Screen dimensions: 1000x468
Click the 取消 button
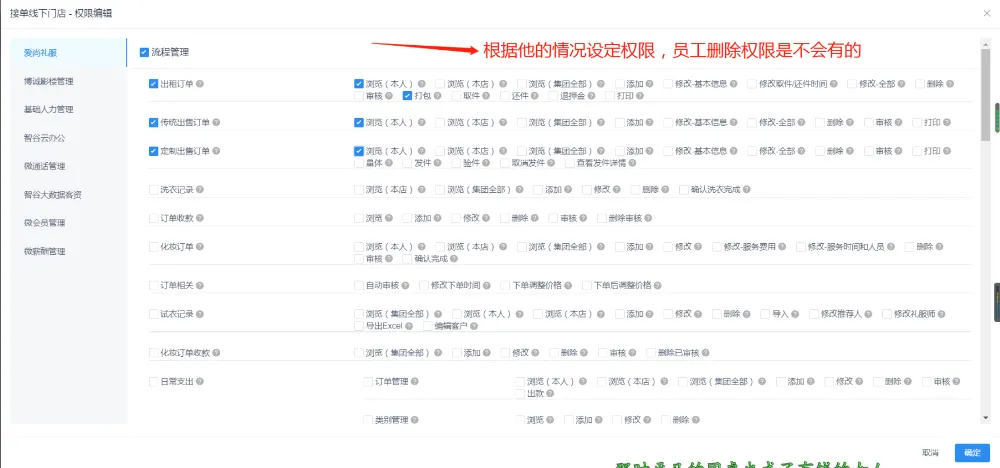click(x=930, y=452)
